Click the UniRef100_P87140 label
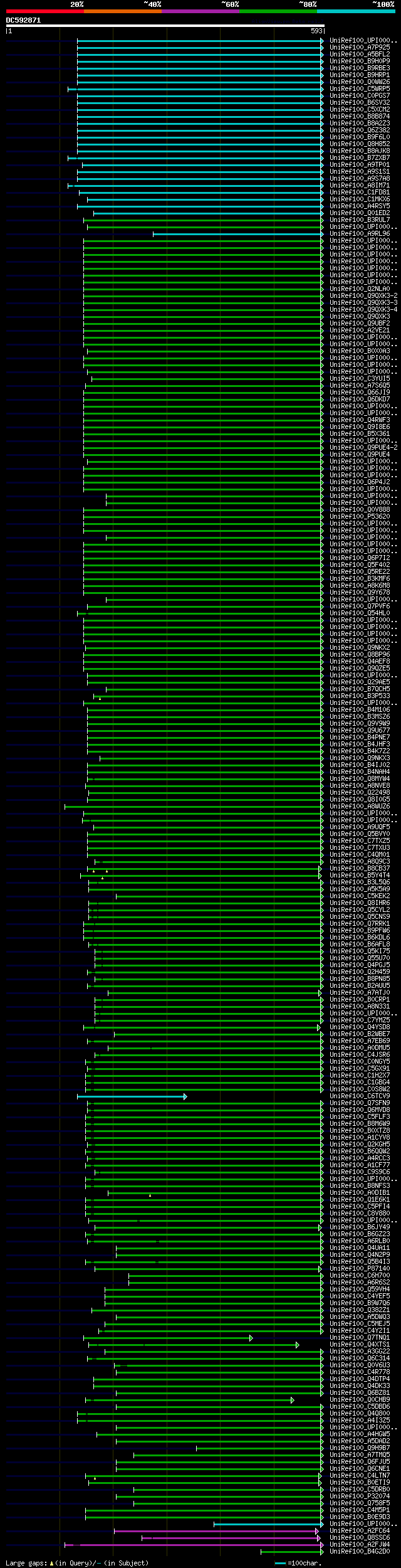401x1568 pixels. (360, 1268)
